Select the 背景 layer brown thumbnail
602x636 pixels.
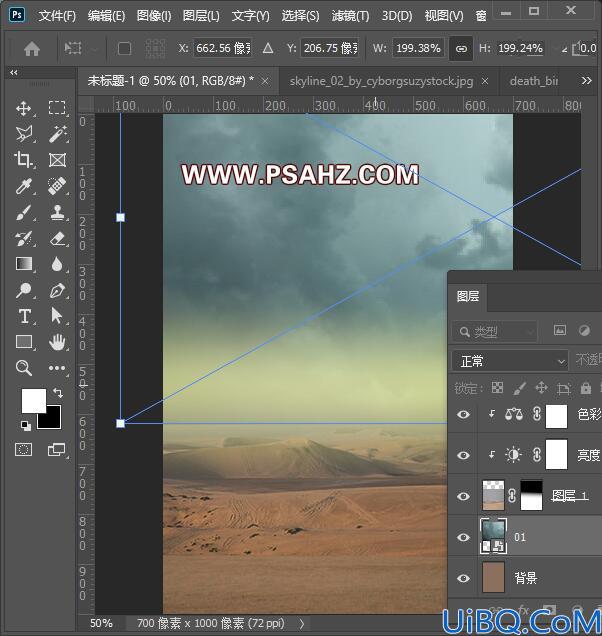click(x=493, y=577)
